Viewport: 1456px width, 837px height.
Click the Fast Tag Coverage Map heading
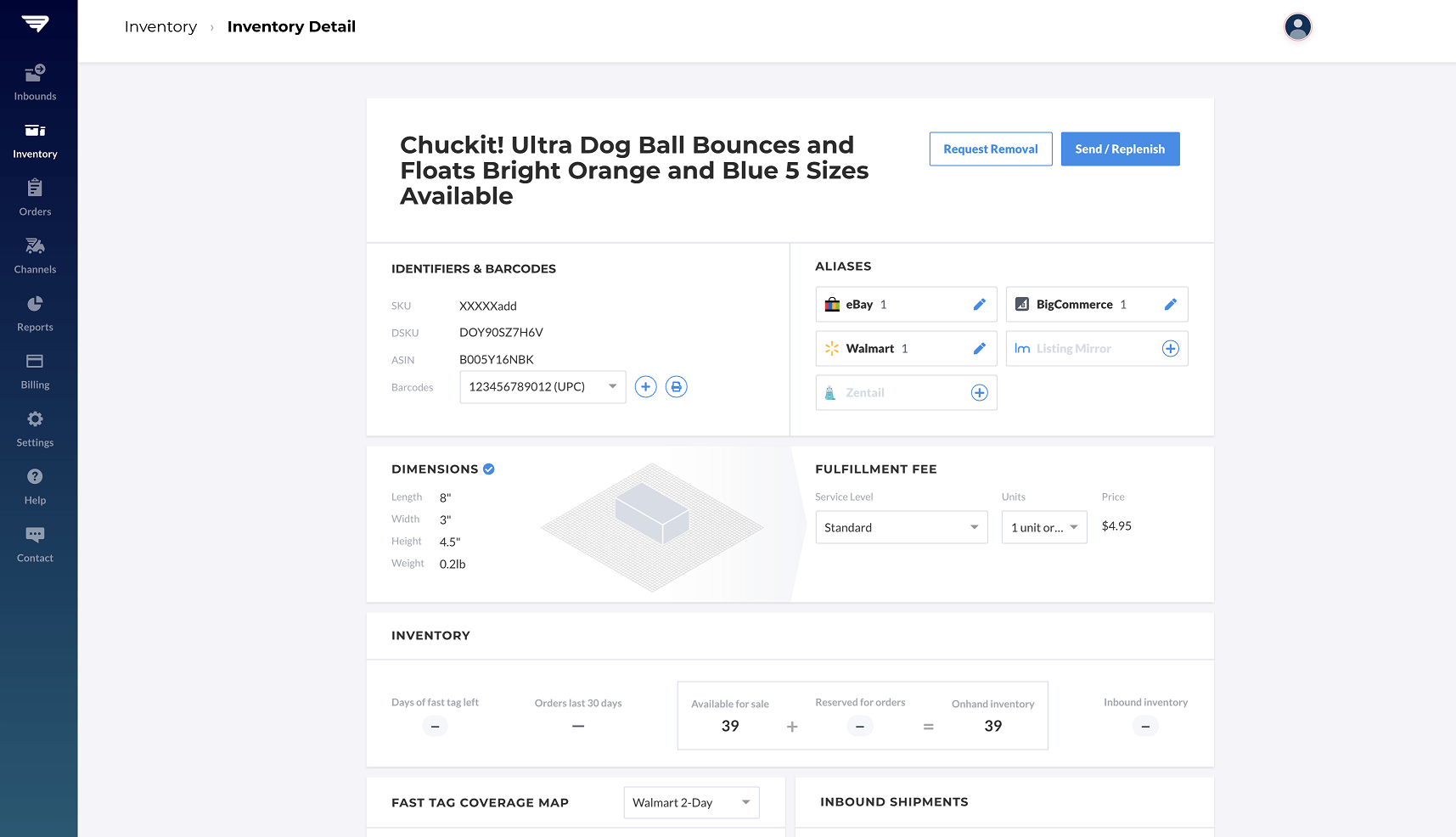[x=480, y=802]
